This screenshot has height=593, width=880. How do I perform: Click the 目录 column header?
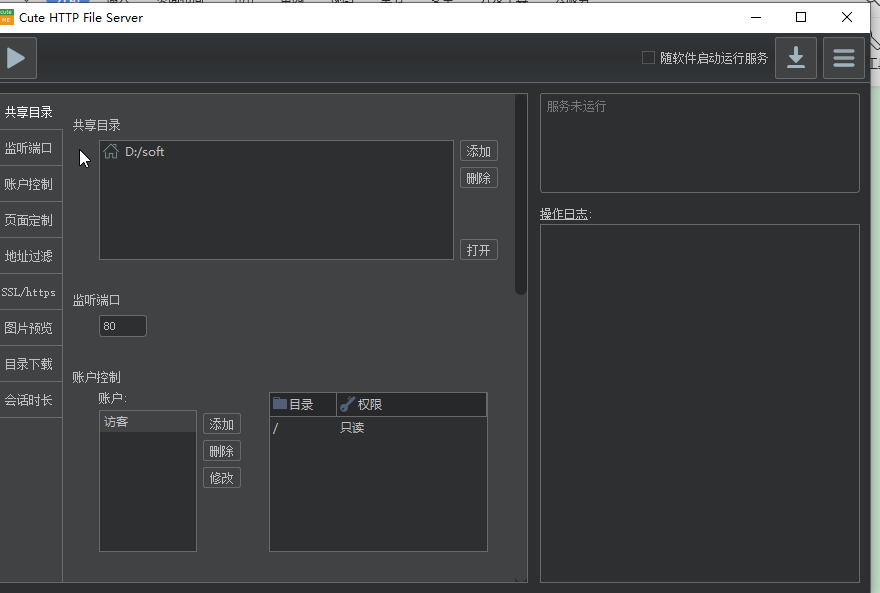coord(303,404)
